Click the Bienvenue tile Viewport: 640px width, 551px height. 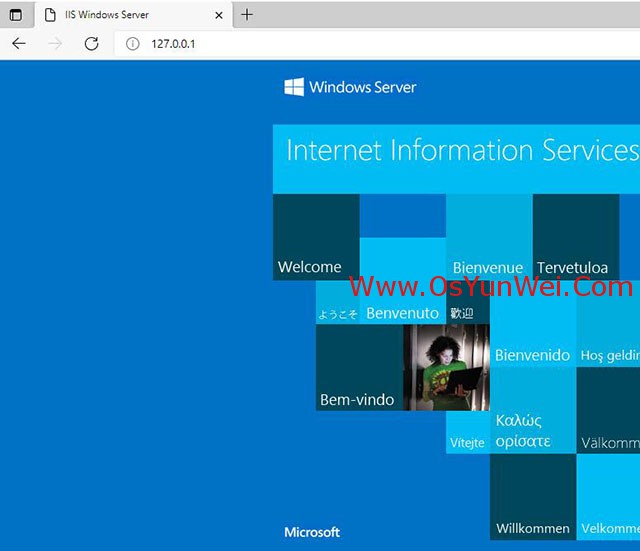point(489,237)
